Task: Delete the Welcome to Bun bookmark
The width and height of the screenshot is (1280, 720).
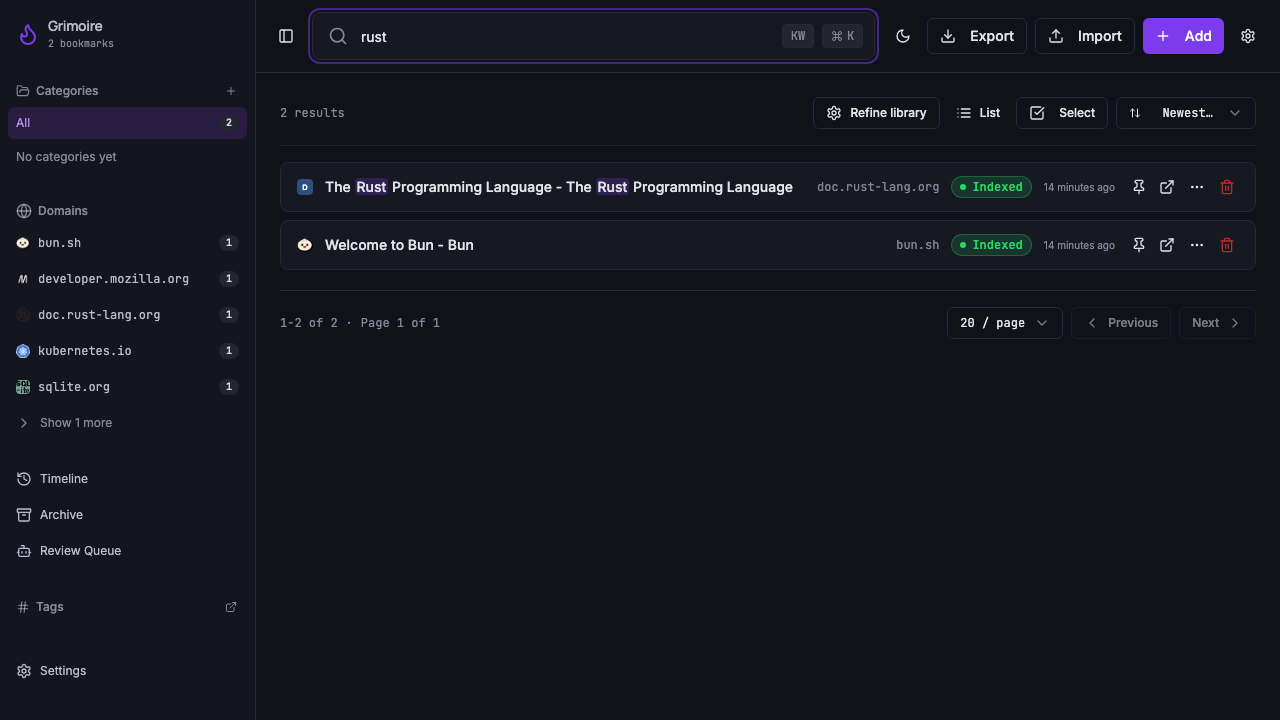Action: (x=1227, y=245)
